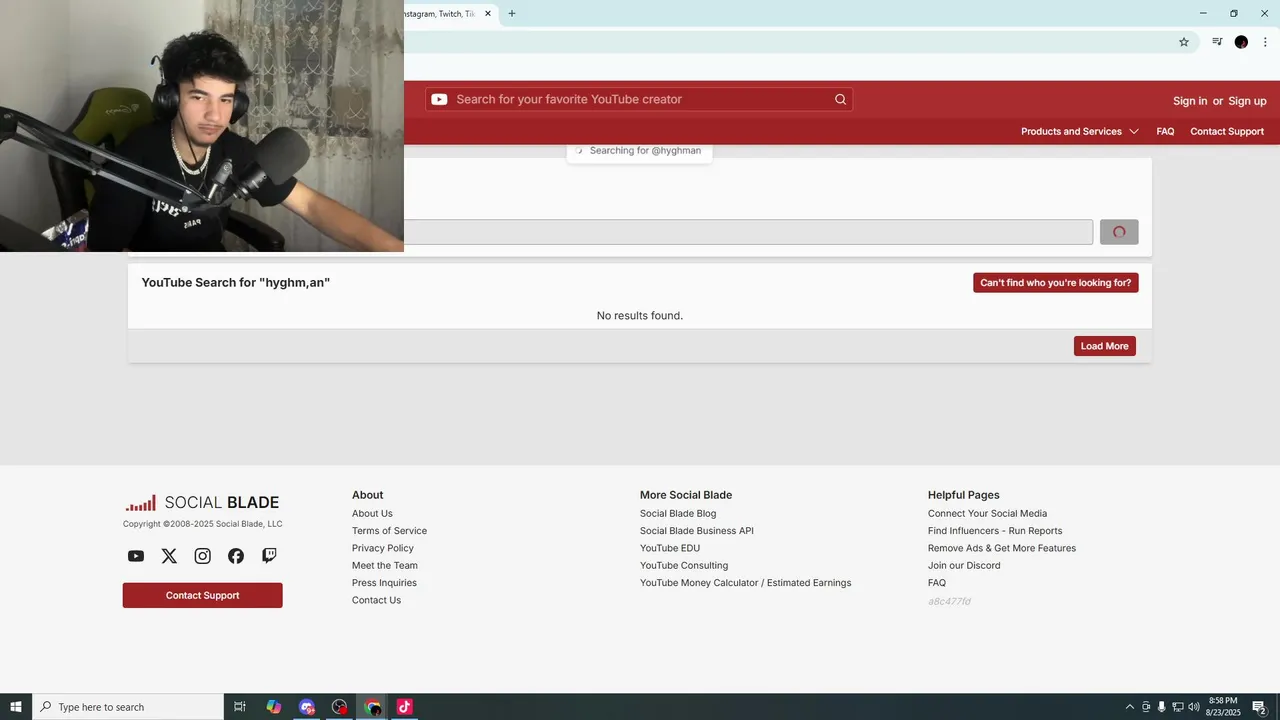Open FAQ link under Helpful Pages
1280x720 pixels.
coord(937,583)
